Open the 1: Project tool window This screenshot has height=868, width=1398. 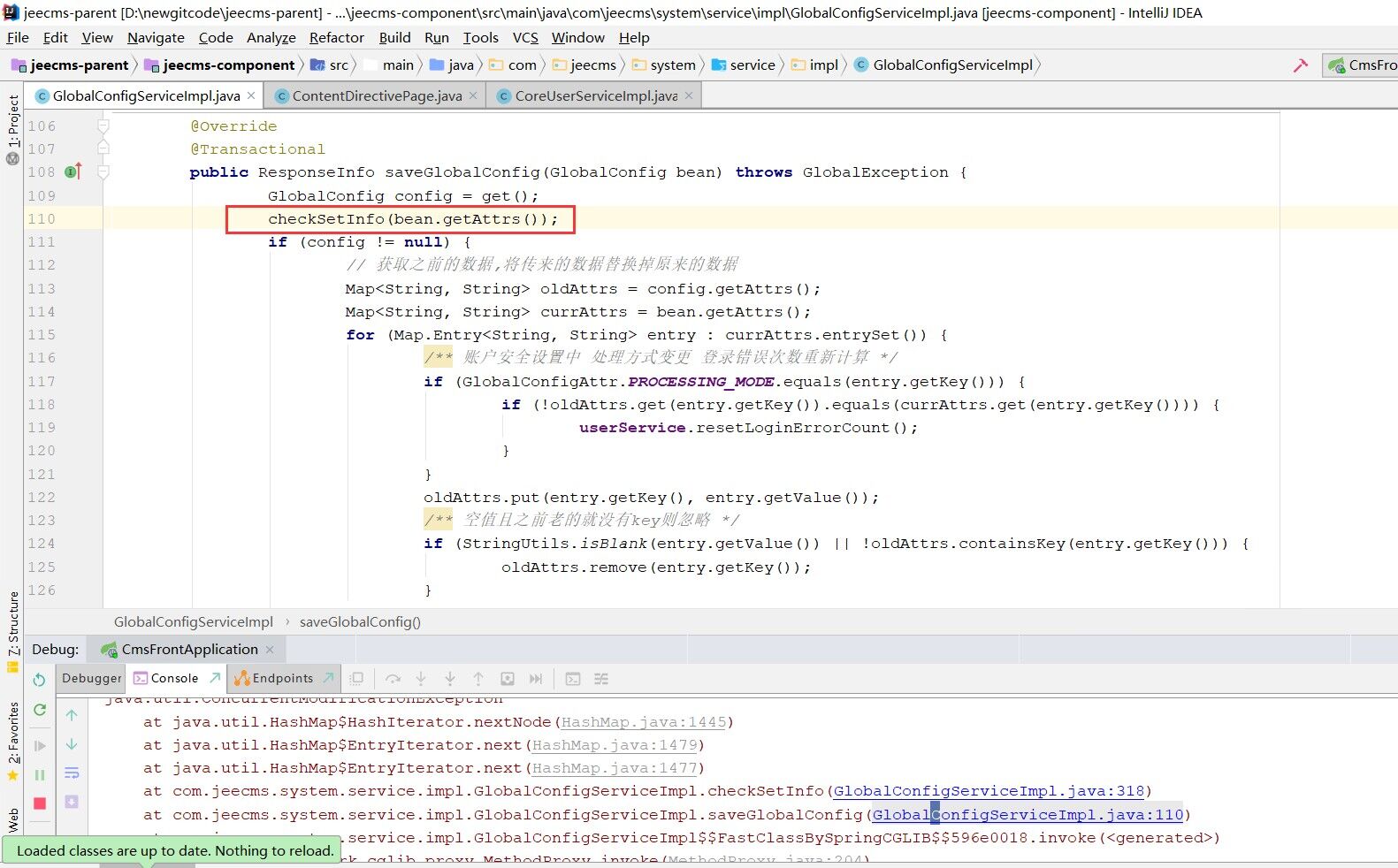[12, 120]
